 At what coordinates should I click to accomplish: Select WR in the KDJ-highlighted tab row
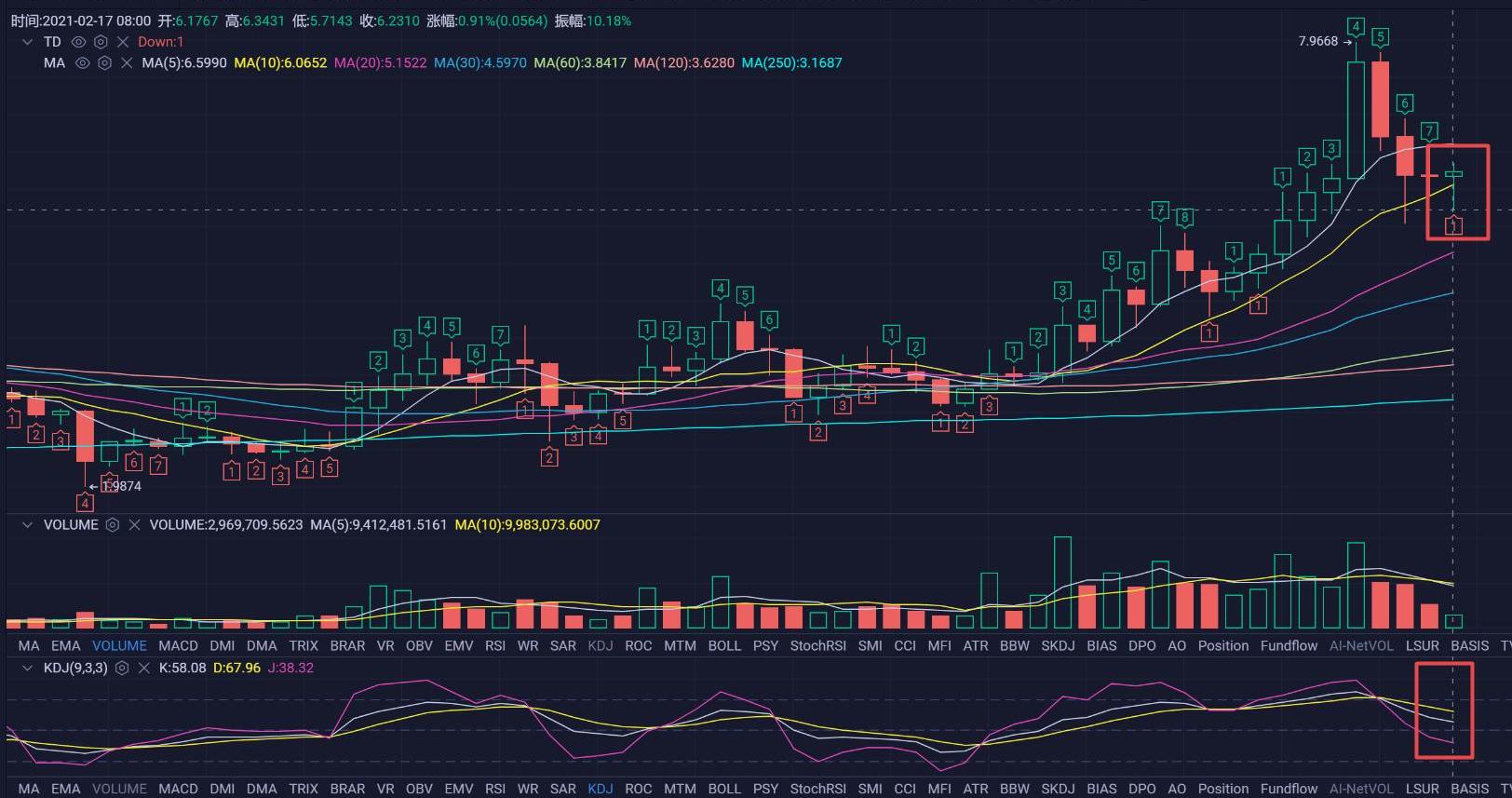tap(528, 789)
